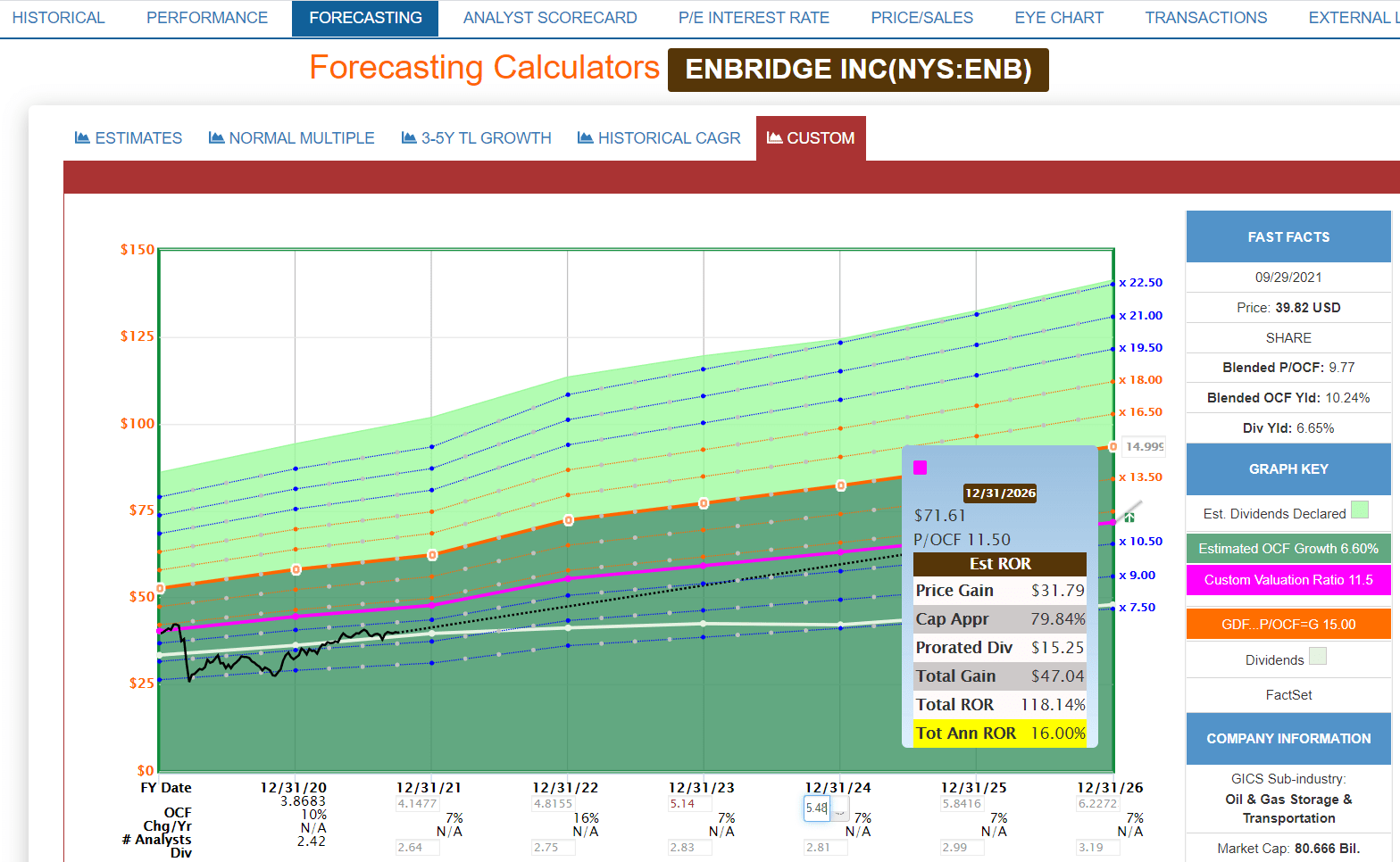The height and width of the screenshot is (862, 1400).
Task: Click the ENBRIDGE INC(NYS:ENB) title badge
Action: (858, 70)
